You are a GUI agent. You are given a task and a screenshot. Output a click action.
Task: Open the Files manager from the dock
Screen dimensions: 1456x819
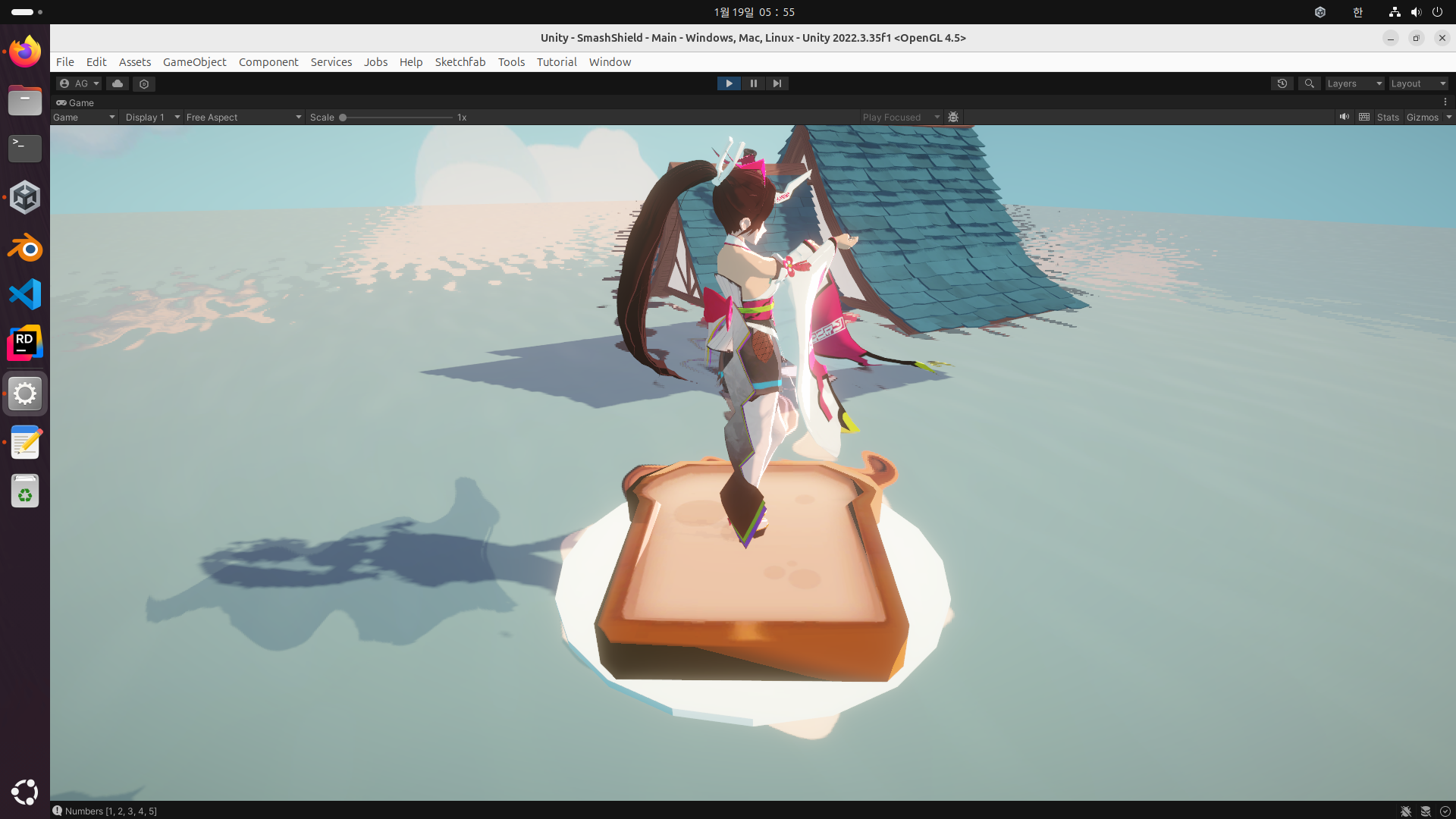coord(25,100)
